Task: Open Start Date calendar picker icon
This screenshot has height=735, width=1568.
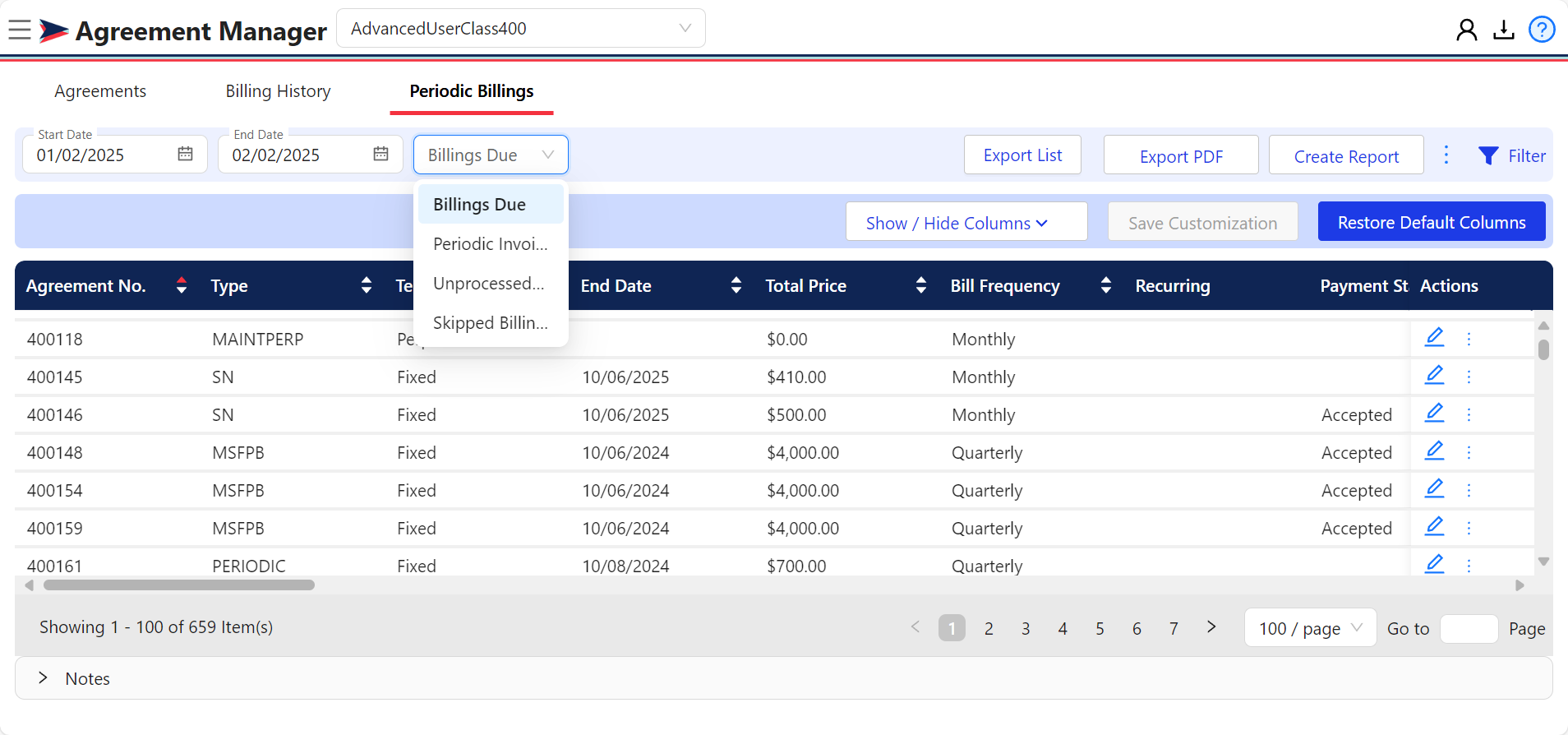Action: tap(186, 154)
